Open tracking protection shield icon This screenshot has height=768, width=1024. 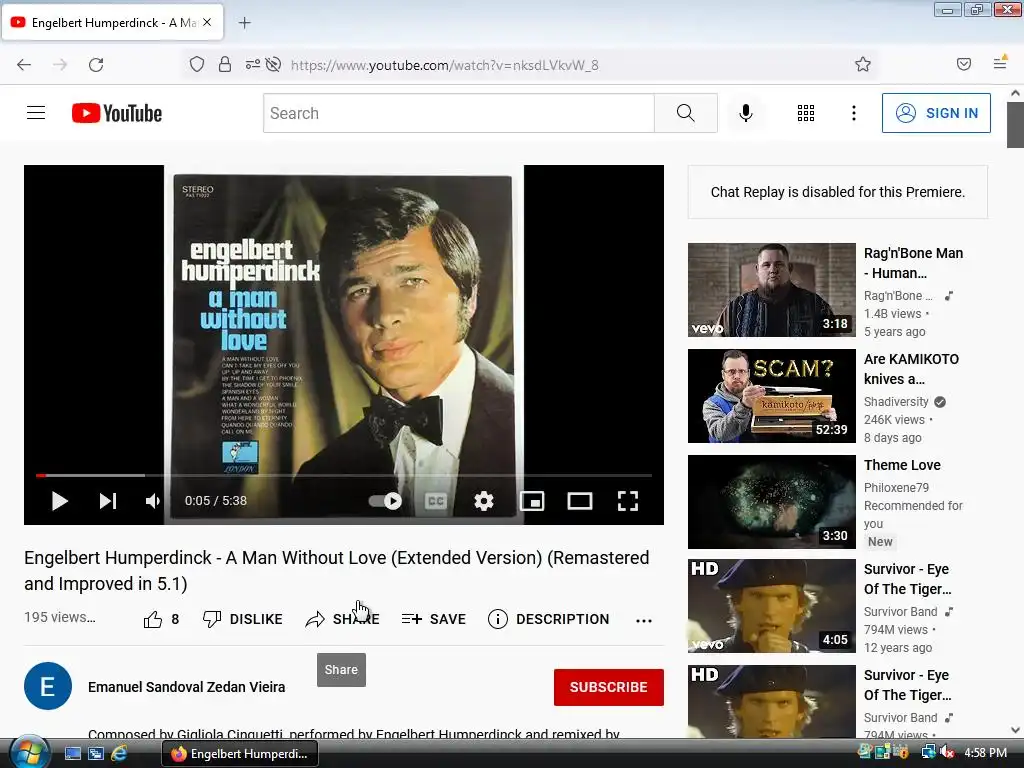pos(197,64)
